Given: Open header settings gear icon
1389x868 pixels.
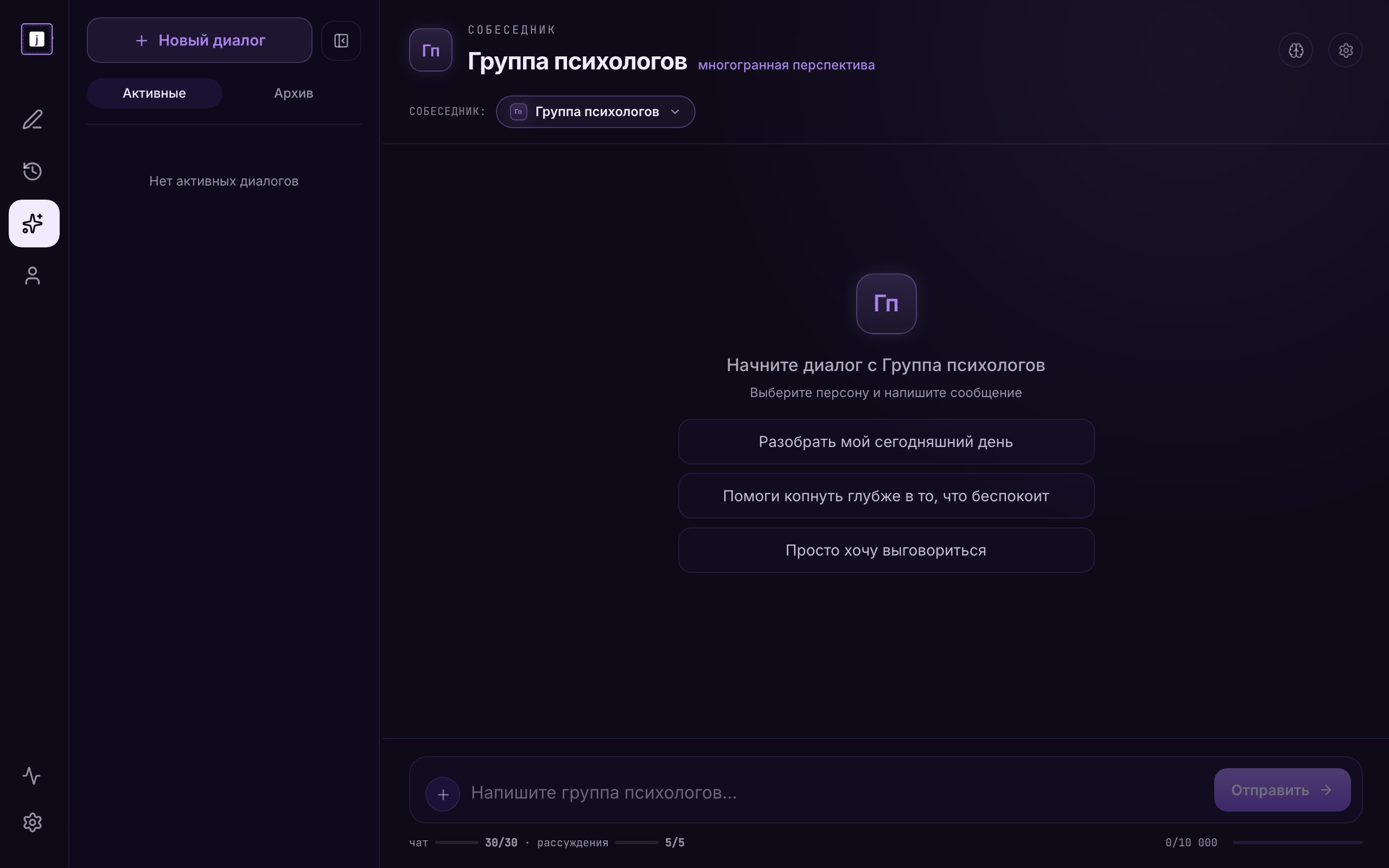Looking at the screenshot, I should (x=1346, y=50).
